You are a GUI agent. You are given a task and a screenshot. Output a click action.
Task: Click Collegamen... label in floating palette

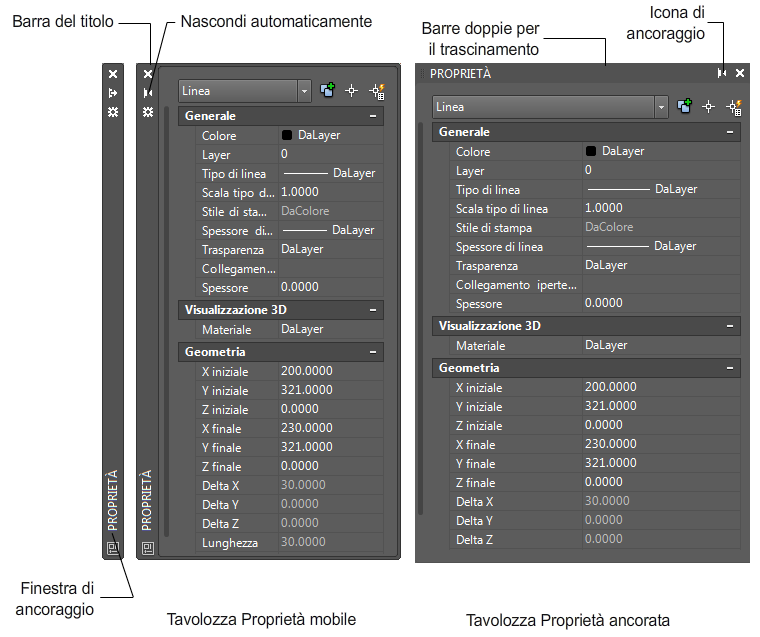point(238,269)
